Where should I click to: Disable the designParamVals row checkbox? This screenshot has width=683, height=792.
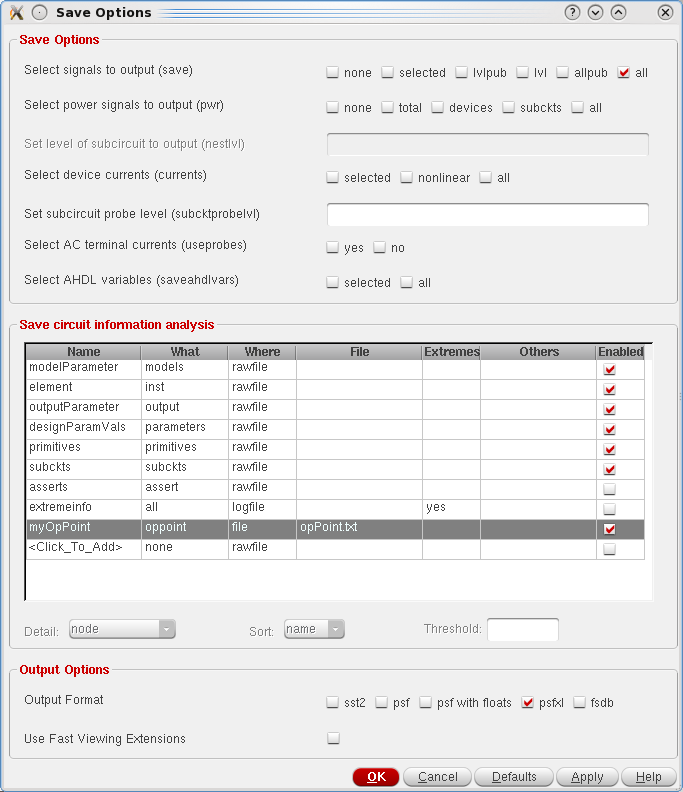[610, 429]
